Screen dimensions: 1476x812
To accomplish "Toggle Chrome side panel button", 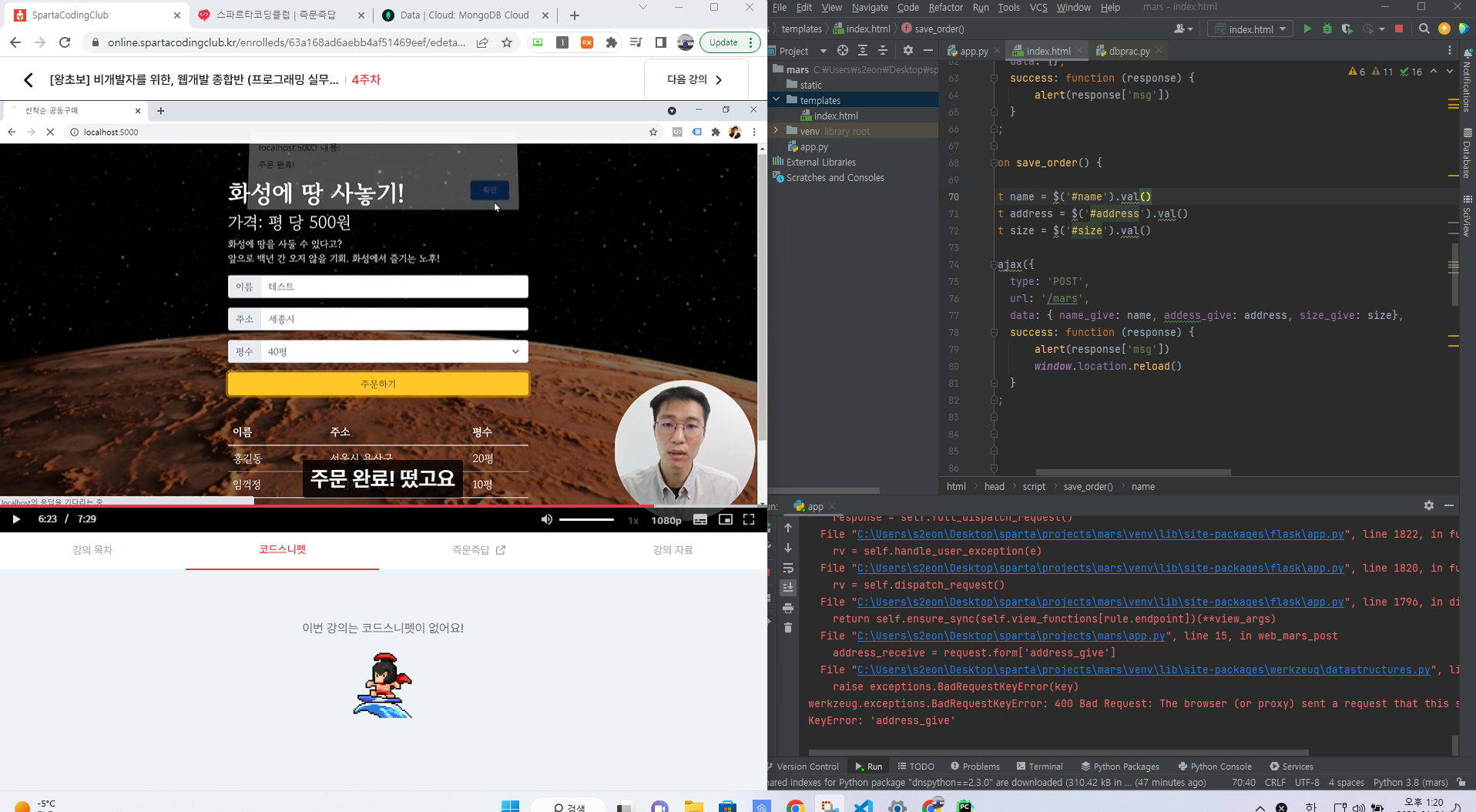I will coord(660,42).
